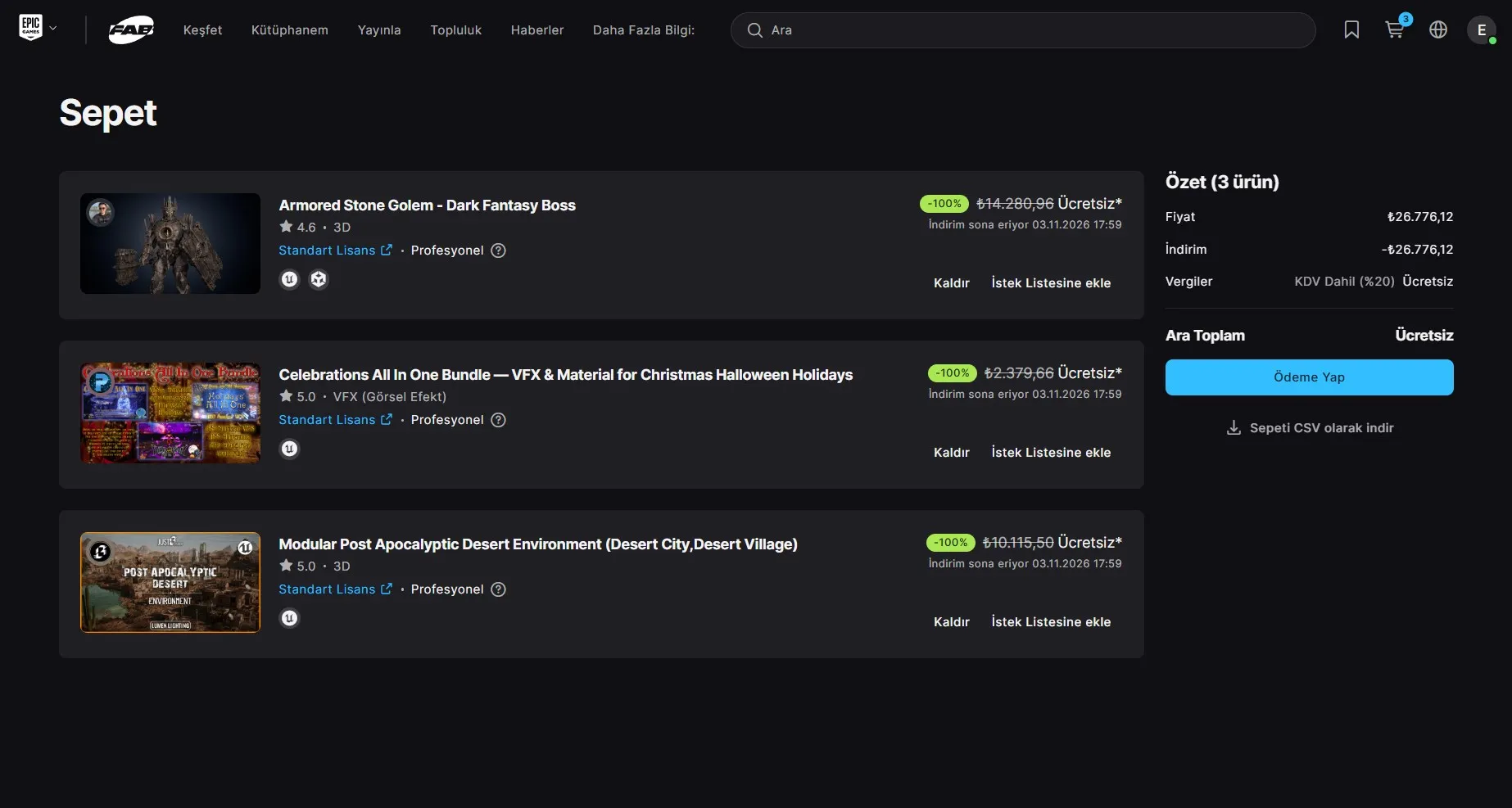Screen dimensions: 1512x808
Task: Add Armored Stone Golem to wishlist
Action: (x=1051, y=283)
